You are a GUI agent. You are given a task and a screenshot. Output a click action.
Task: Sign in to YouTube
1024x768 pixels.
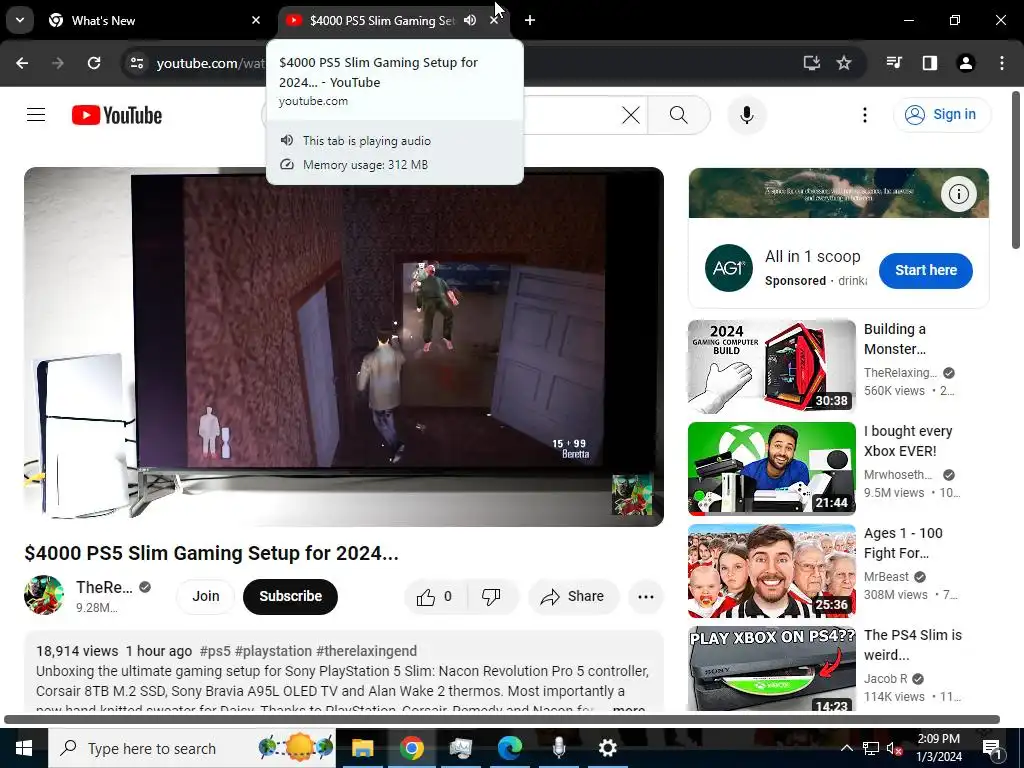[x=941, y=114]
